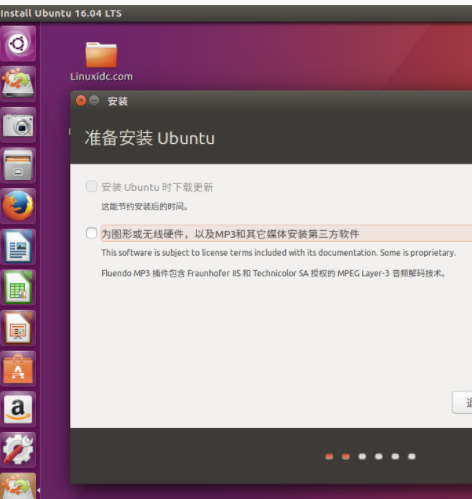Close the installer dialog window

point(81,100)
